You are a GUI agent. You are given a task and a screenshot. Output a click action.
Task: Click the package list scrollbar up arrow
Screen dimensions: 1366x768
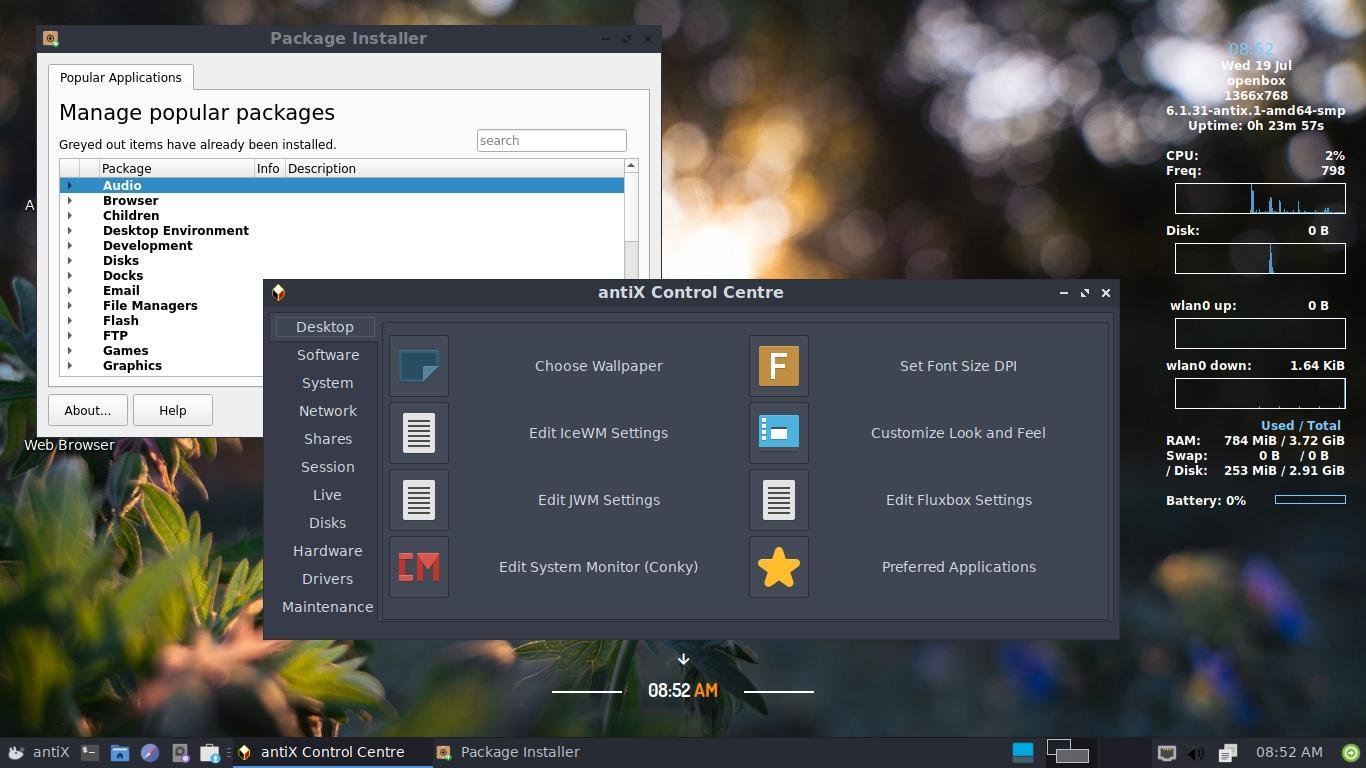pyautogui.click(x=631, y=165)
